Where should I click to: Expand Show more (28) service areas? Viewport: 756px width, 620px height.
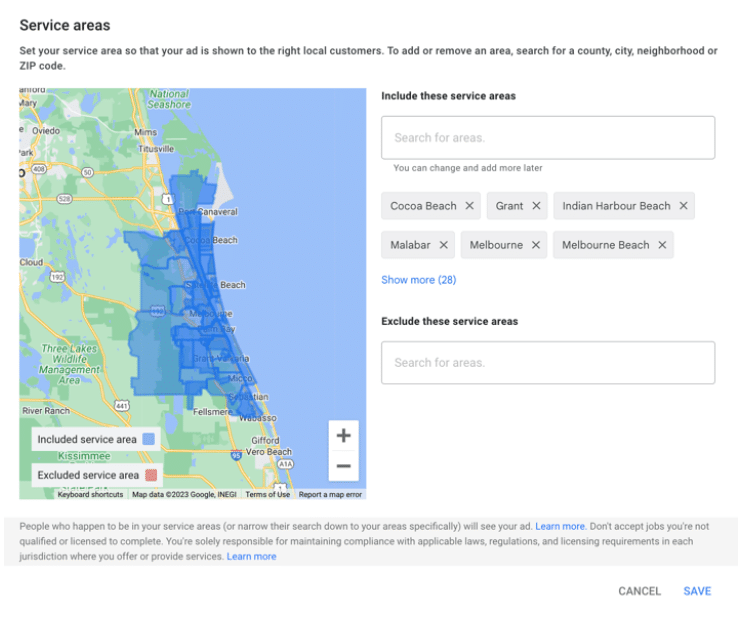418,280
